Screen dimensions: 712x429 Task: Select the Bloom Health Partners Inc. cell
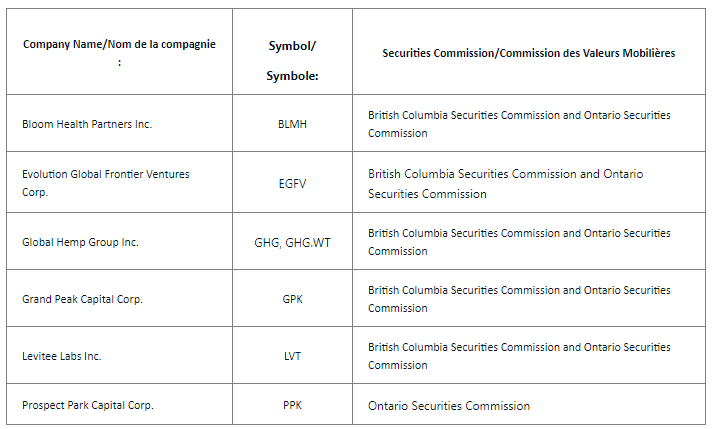(x=87, y=124)
